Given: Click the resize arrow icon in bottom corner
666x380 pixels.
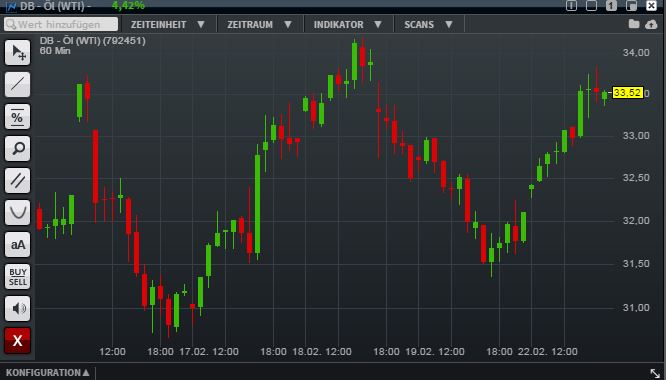Looking at the screenshot, I should pyautogui.click(x=655, y=373).
